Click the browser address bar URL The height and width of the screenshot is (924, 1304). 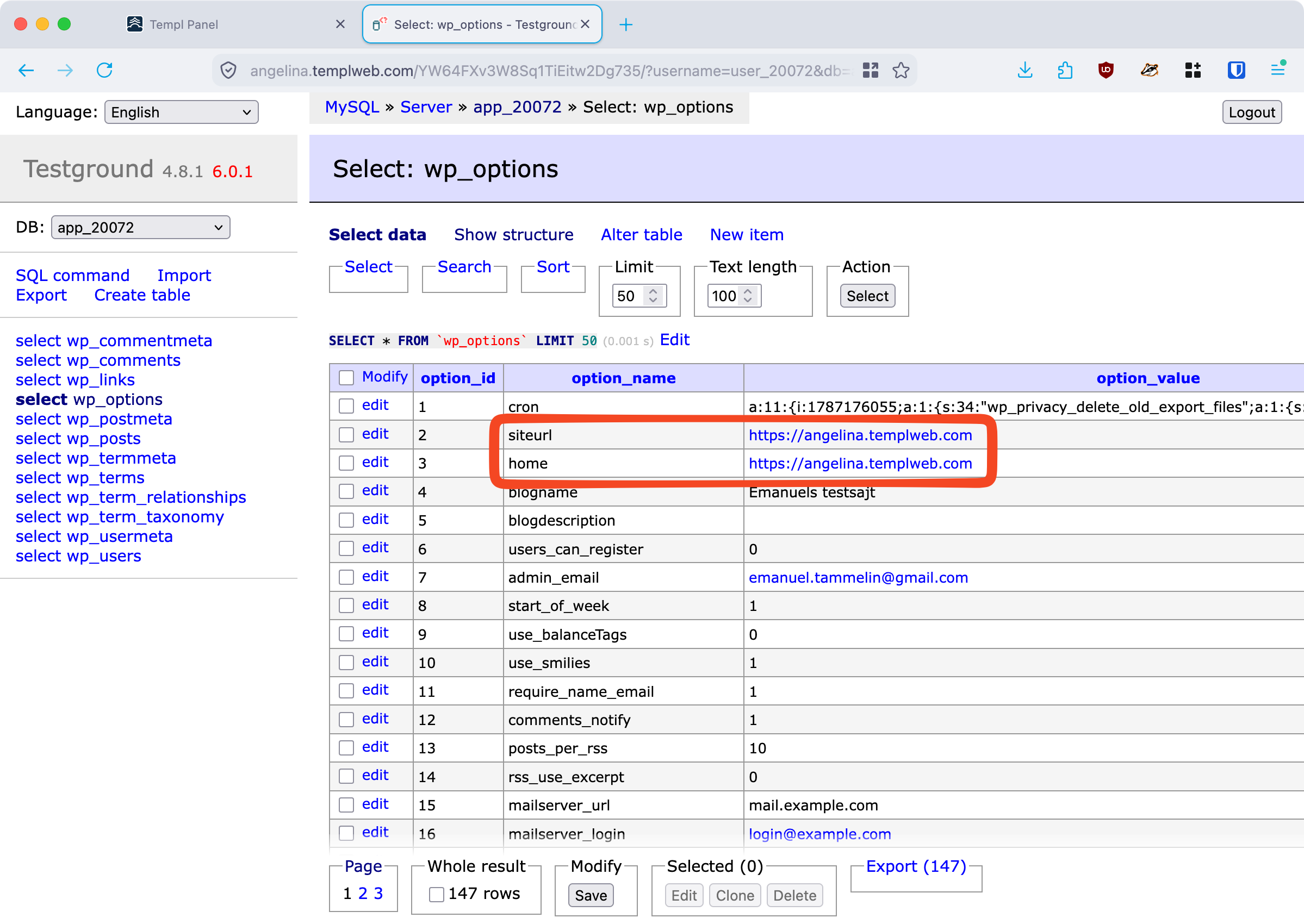point(549,71)
